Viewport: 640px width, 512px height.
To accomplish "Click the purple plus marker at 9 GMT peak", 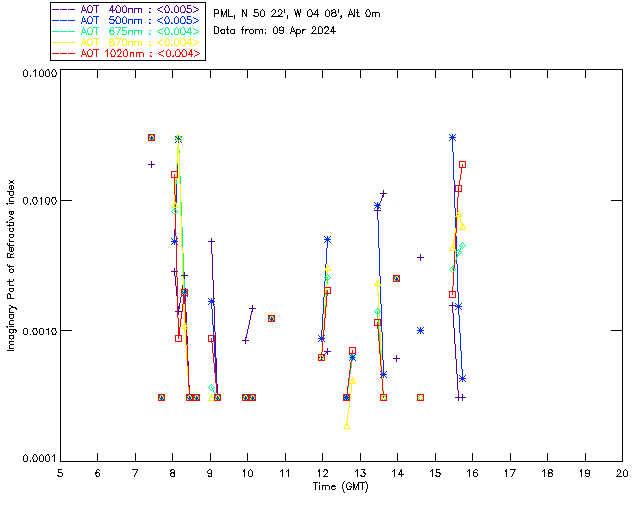I will 211,241.
